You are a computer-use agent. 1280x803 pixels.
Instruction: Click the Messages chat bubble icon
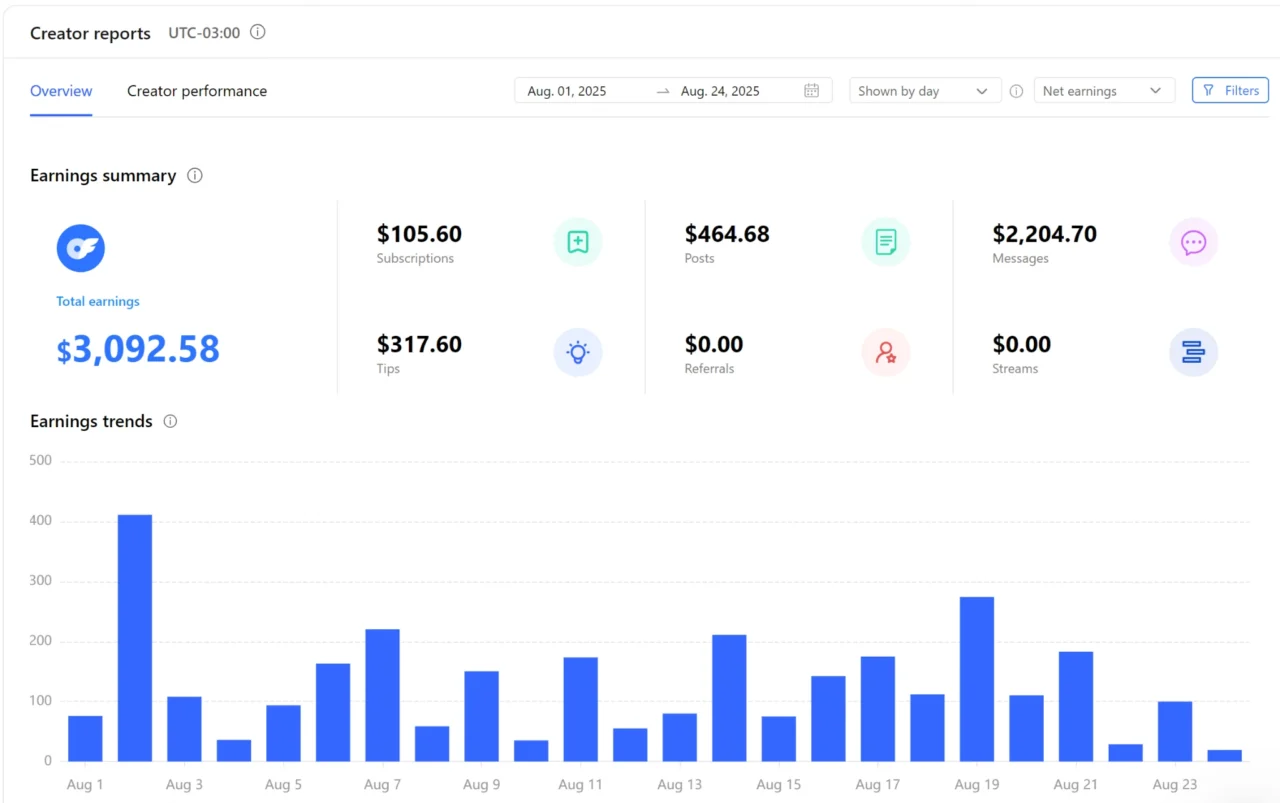pyautogui.click(x=1193, y=242)
